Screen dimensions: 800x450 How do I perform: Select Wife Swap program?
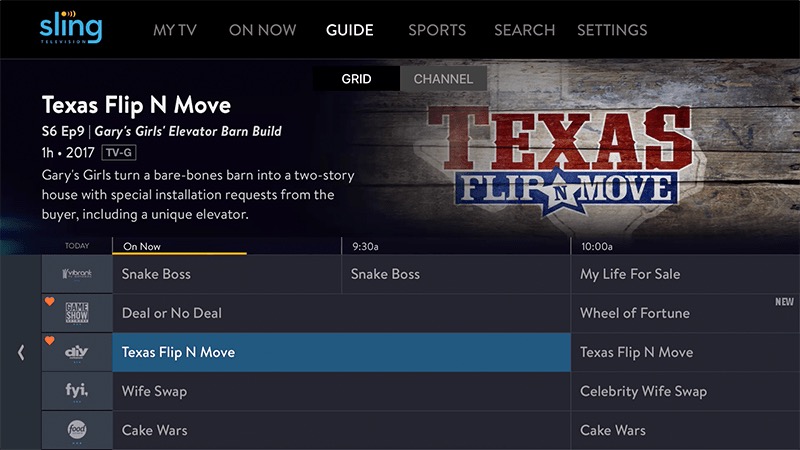tap(341, 391)
